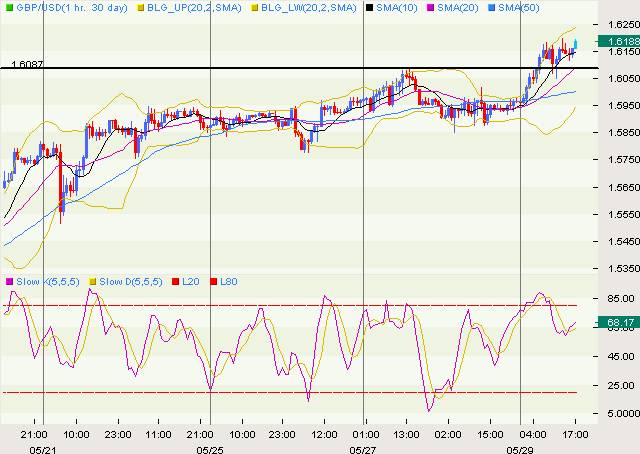Screen dimensions: 640x454
Task: Select the Slow D(5,5,5) legend label
Action: 131,281
